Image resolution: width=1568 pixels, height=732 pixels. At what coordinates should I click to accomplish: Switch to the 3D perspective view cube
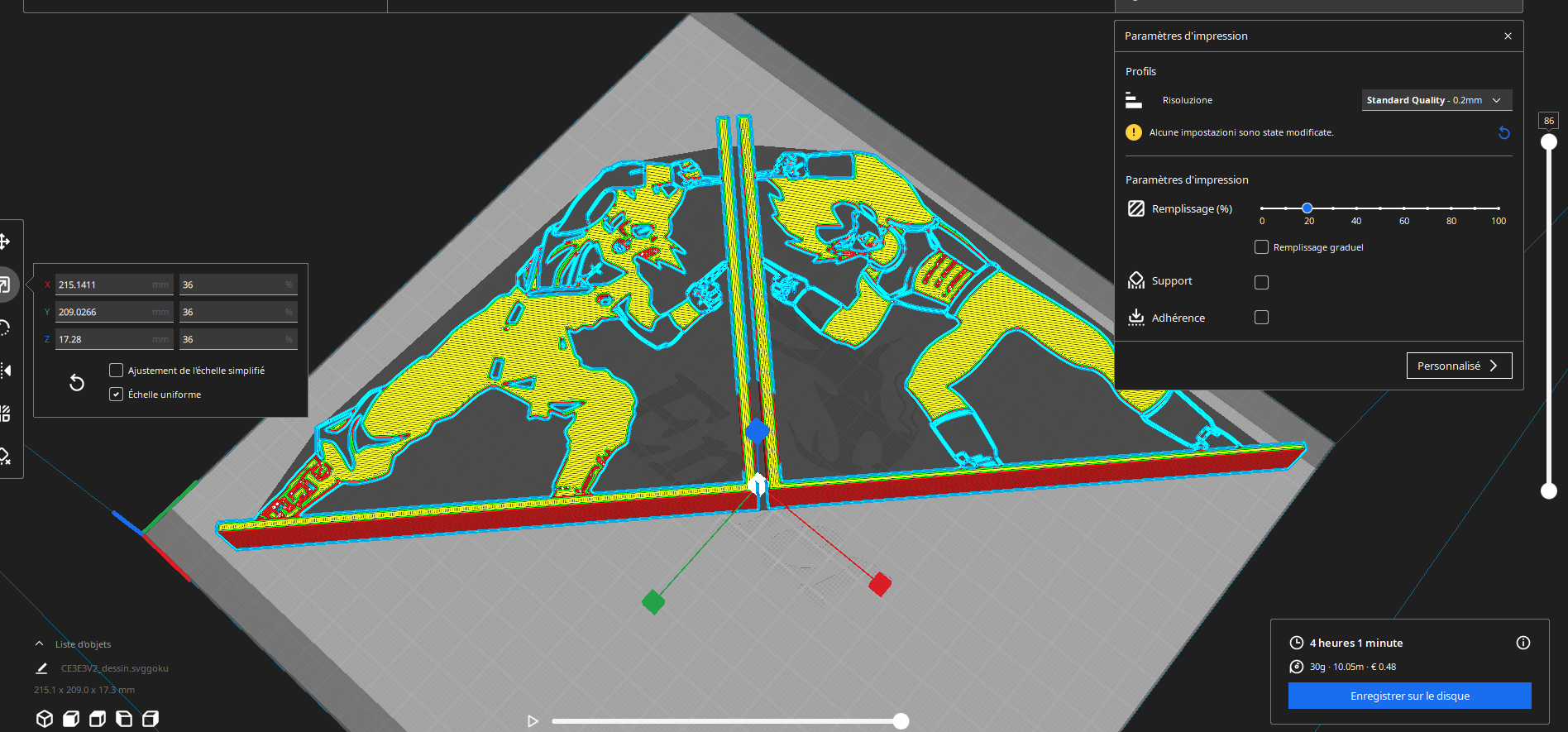coord(45,719)
